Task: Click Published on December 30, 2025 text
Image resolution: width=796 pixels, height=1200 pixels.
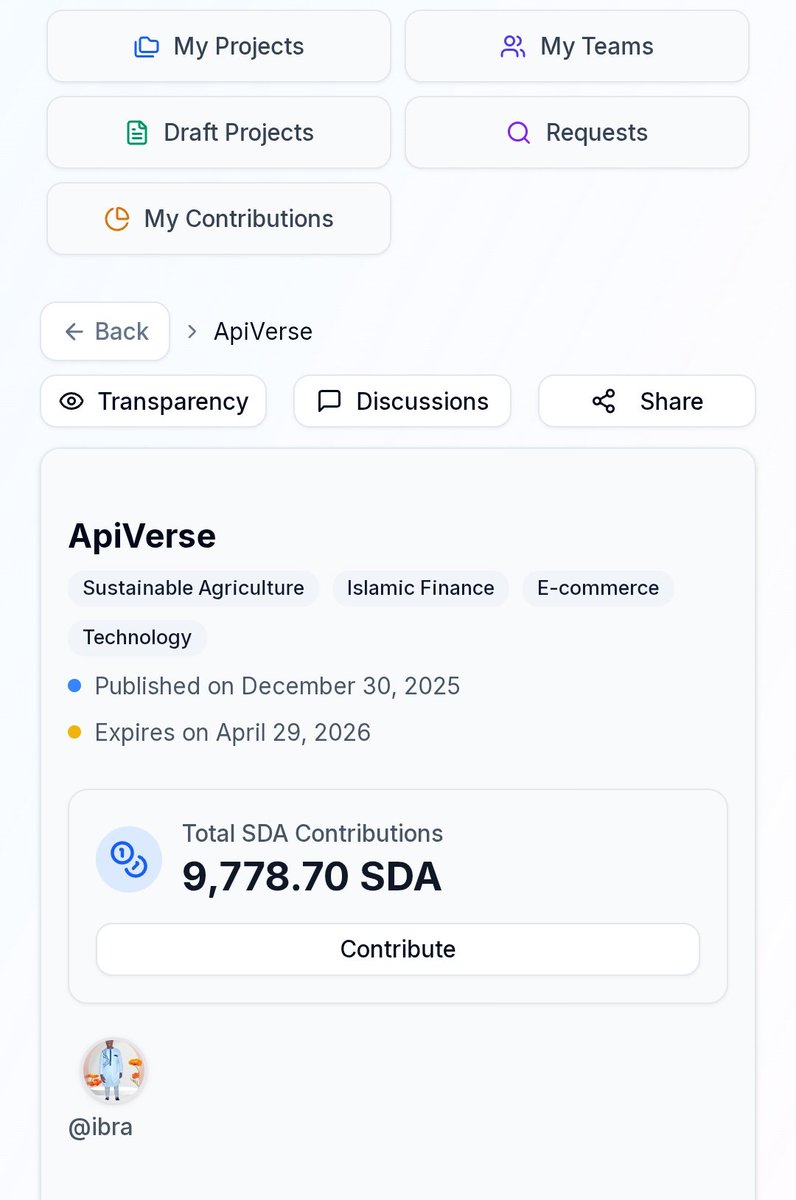Action: coord(277,686)
